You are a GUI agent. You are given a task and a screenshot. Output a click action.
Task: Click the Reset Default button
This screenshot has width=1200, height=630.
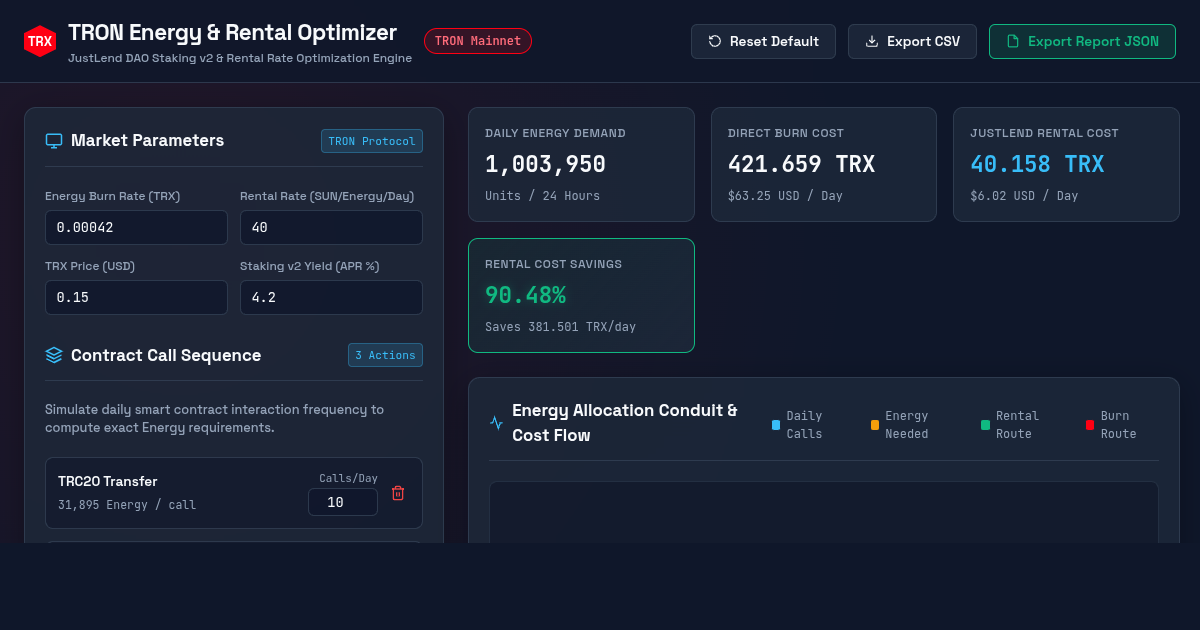[x=763, y=41]
